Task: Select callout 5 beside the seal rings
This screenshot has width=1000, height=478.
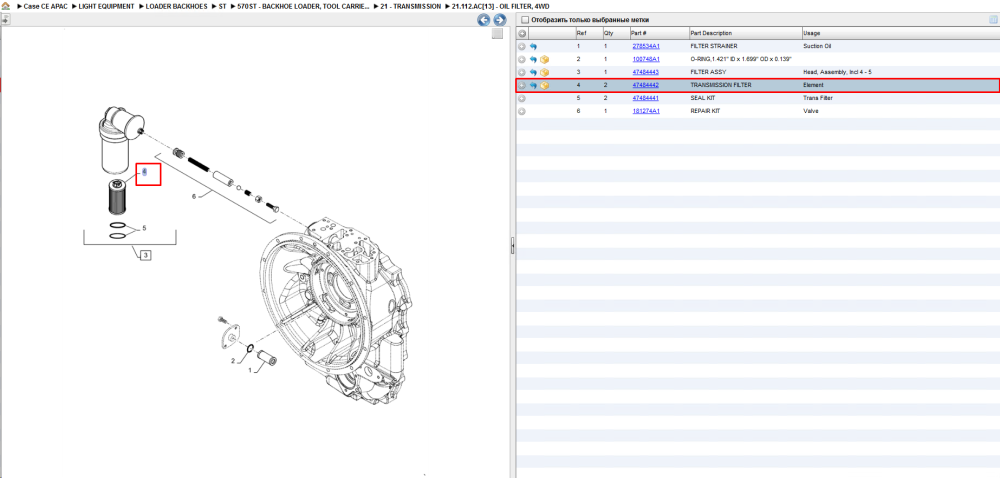Action: point(144,228)
